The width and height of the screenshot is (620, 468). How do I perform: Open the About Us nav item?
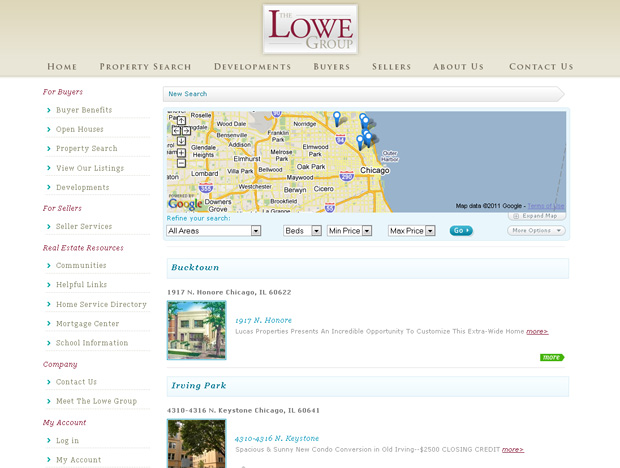click(458, 66)
